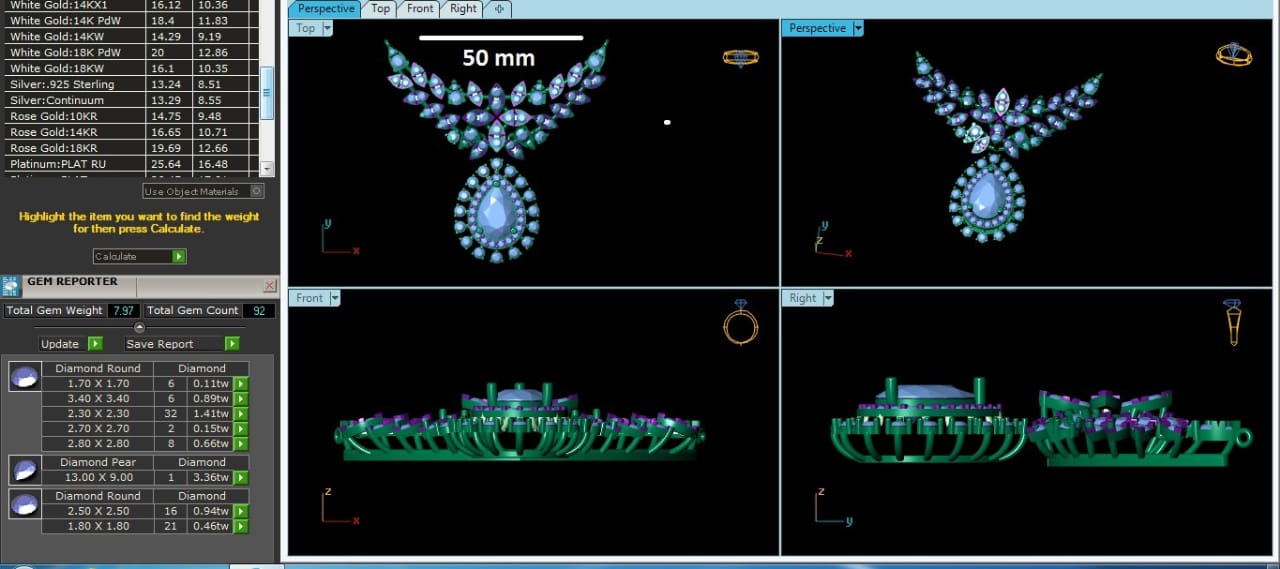Open the Right viewport name dropdown

828,298
